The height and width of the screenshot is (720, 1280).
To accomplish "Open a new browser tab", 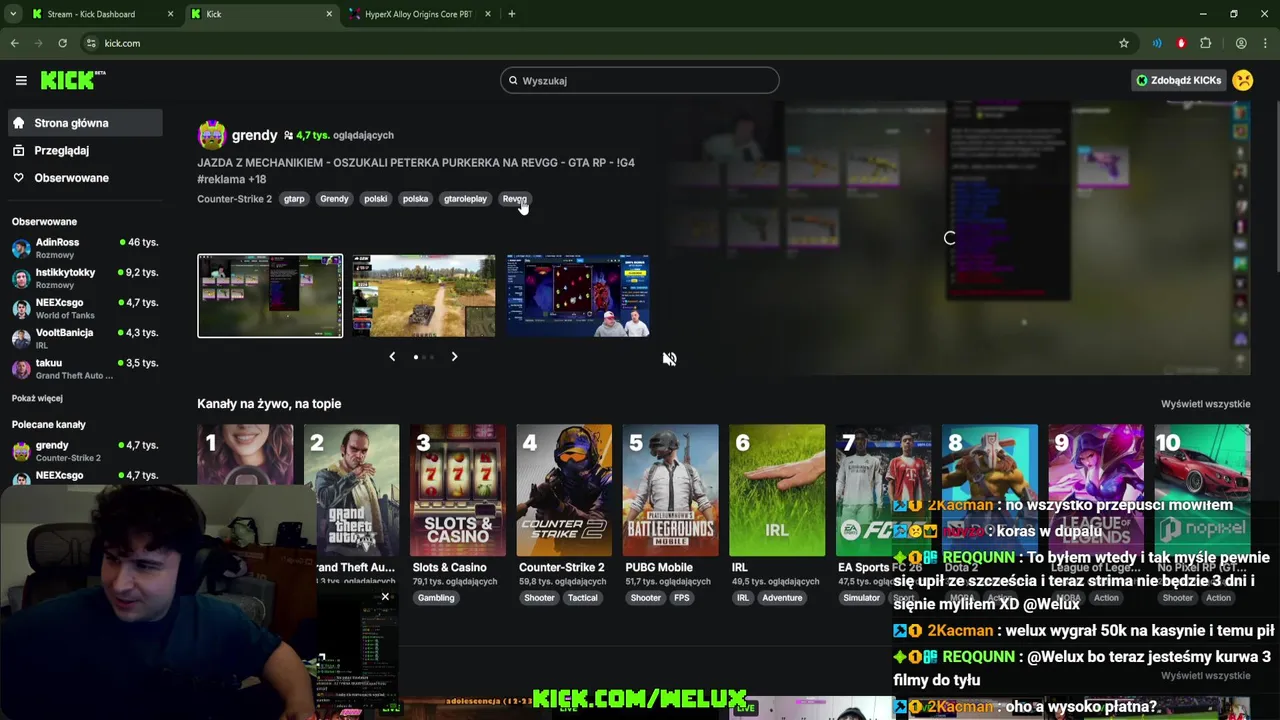I will [x=511, y=14].
